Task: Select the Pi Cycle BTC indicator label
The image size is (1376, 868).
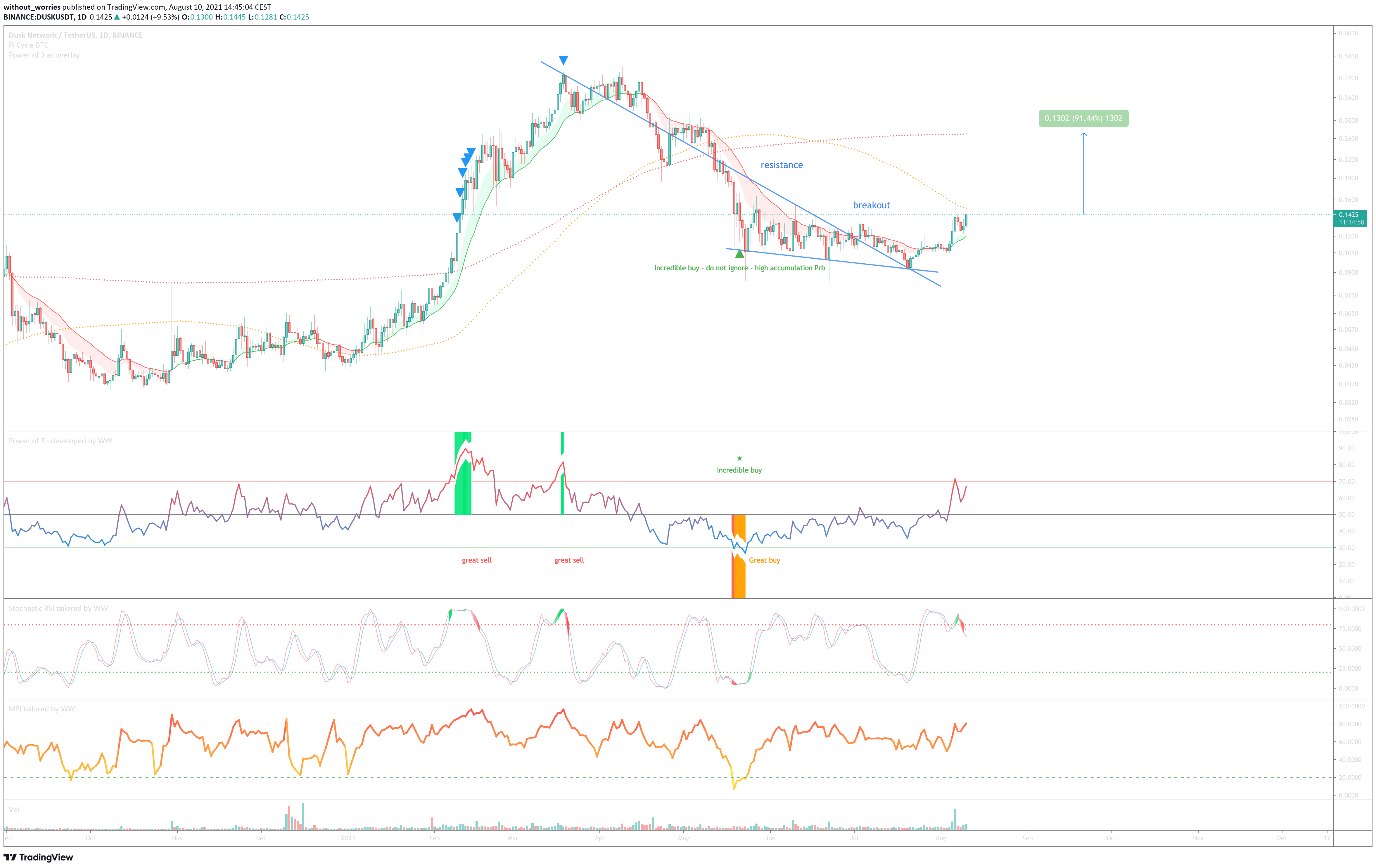Action: tap(29, 45)
